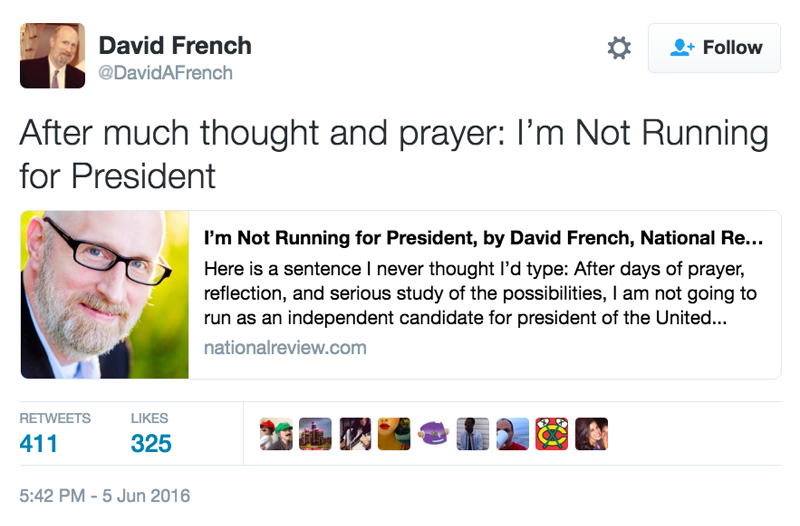Click the purple cartoon character avatar
This screenshot has height=526, width=800.
pyautogui.click(x=433, y=433)
